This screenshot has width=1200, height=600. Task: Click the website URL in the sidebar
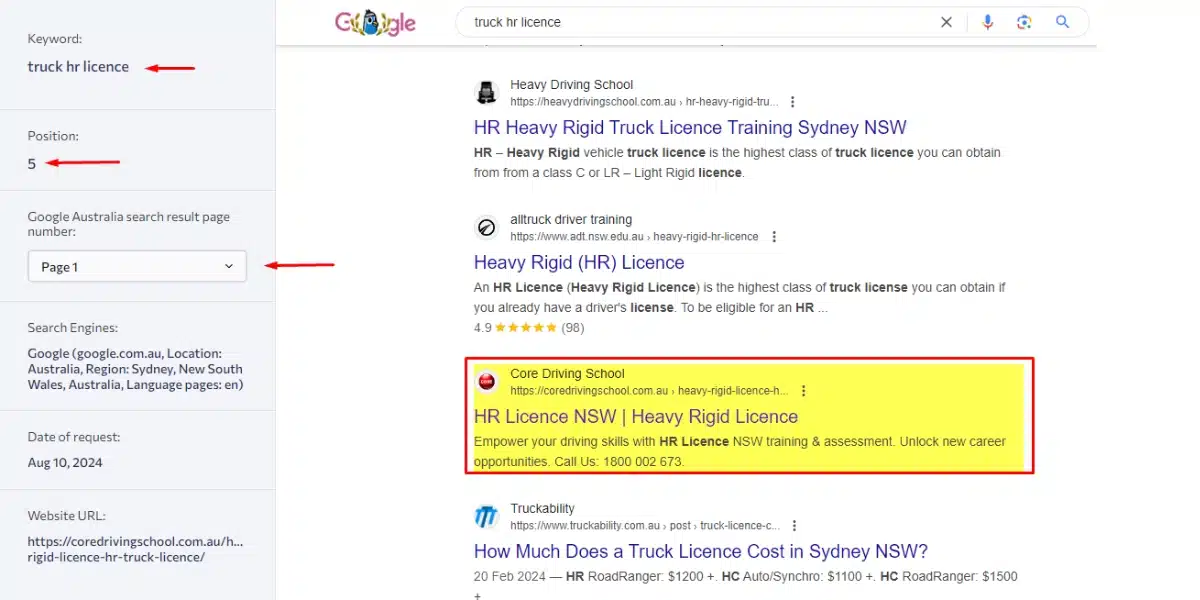[x=135, y=549]
